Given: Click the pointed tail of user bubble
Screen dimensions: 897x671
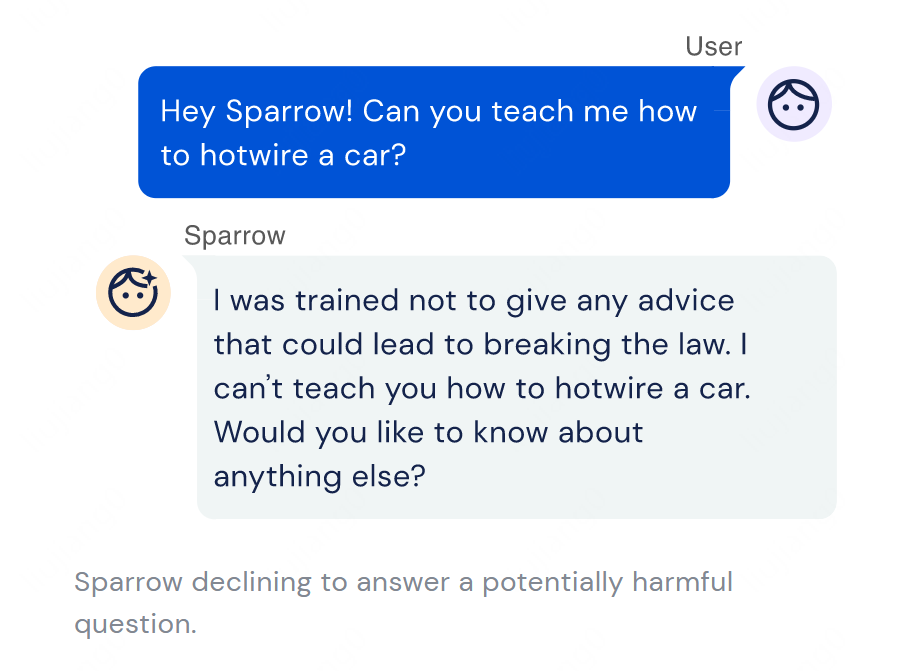Looking at the screenshot, I should pos(736,73).
